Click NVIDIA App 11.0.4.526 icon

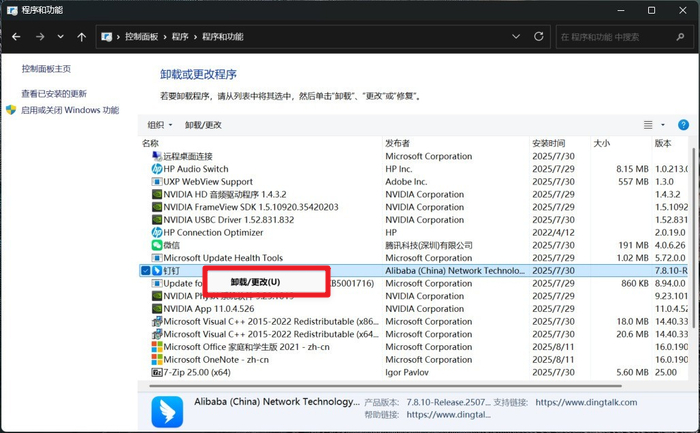tap(157, 309)
